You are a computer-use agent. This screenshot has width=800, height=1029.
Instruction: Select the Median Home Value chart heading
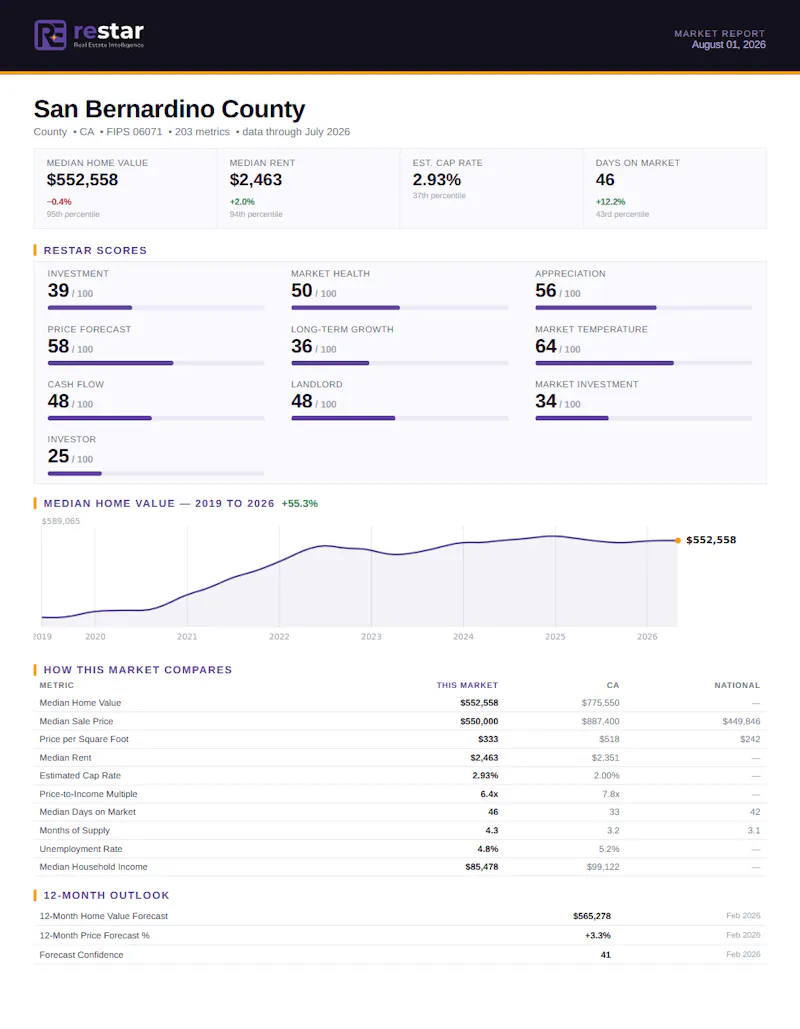pyautogui.click(x=159, y=503)
